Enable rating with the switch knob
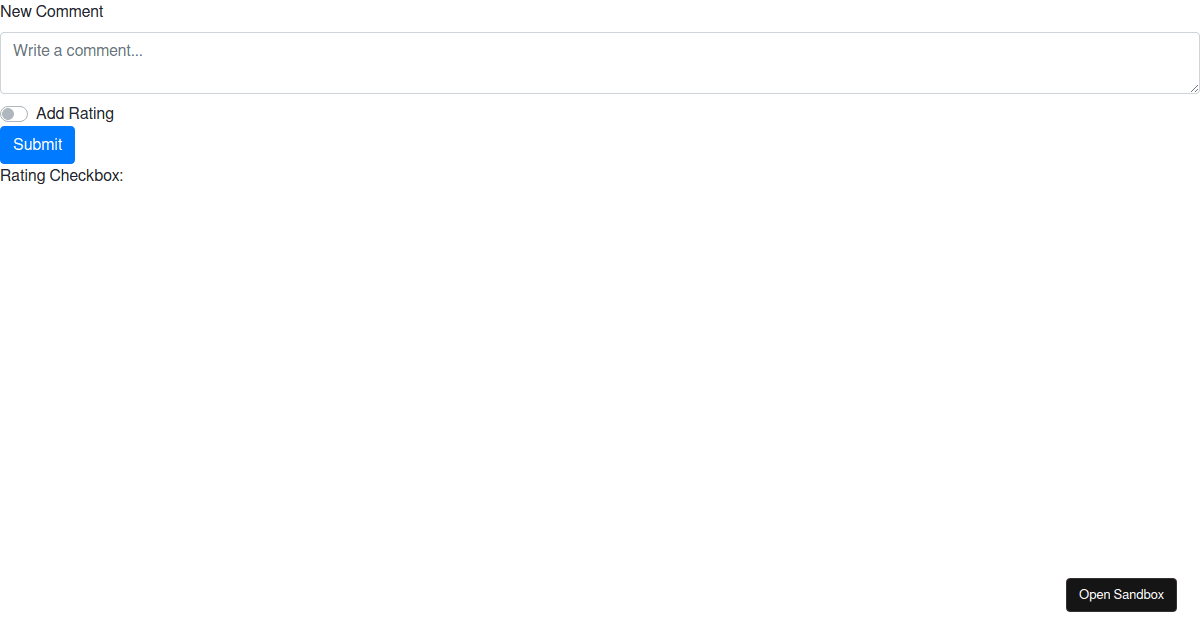The image size is (1200, 630). pos(9,114)
